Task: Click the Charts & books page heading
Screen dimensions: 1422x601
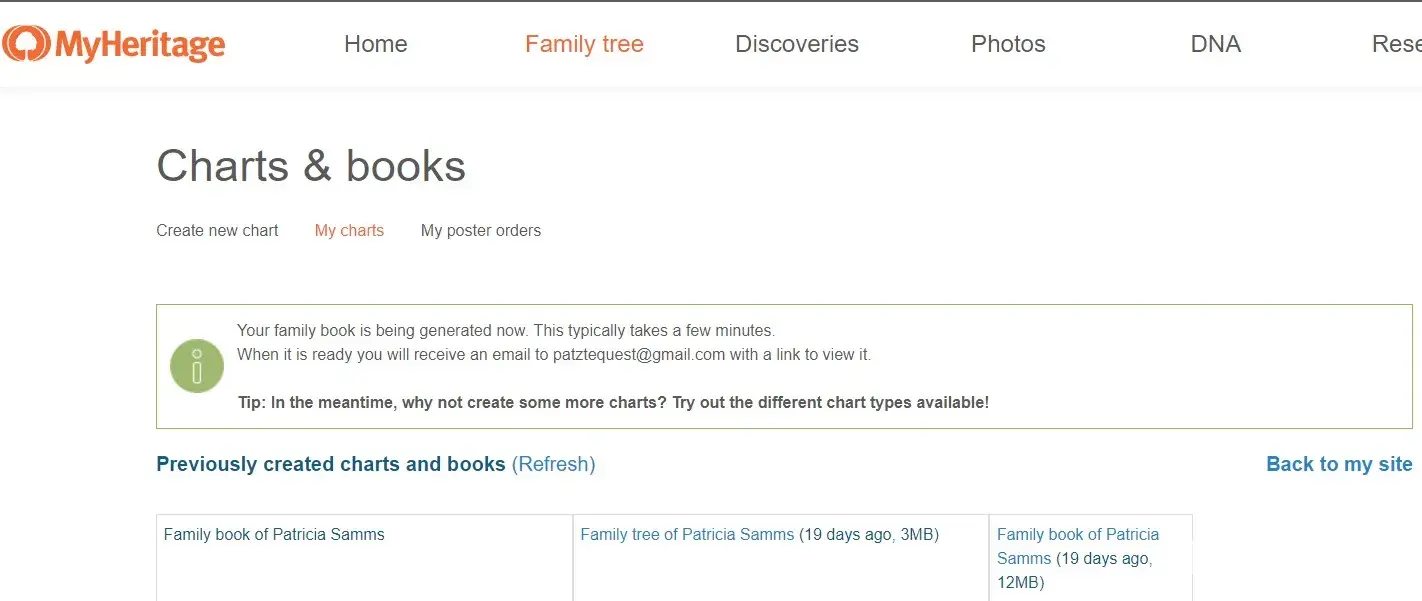Action: coord(311,166)
